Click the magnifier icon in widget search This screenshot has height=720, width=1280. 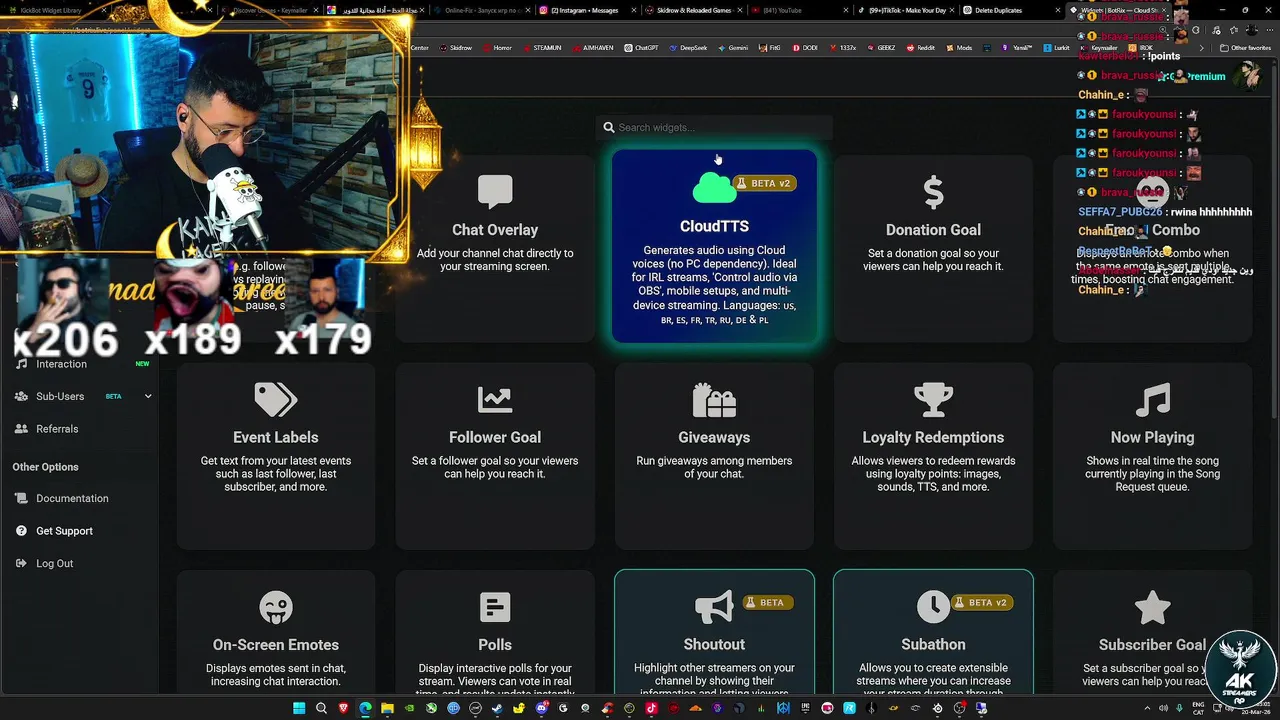tap(609, 127)
